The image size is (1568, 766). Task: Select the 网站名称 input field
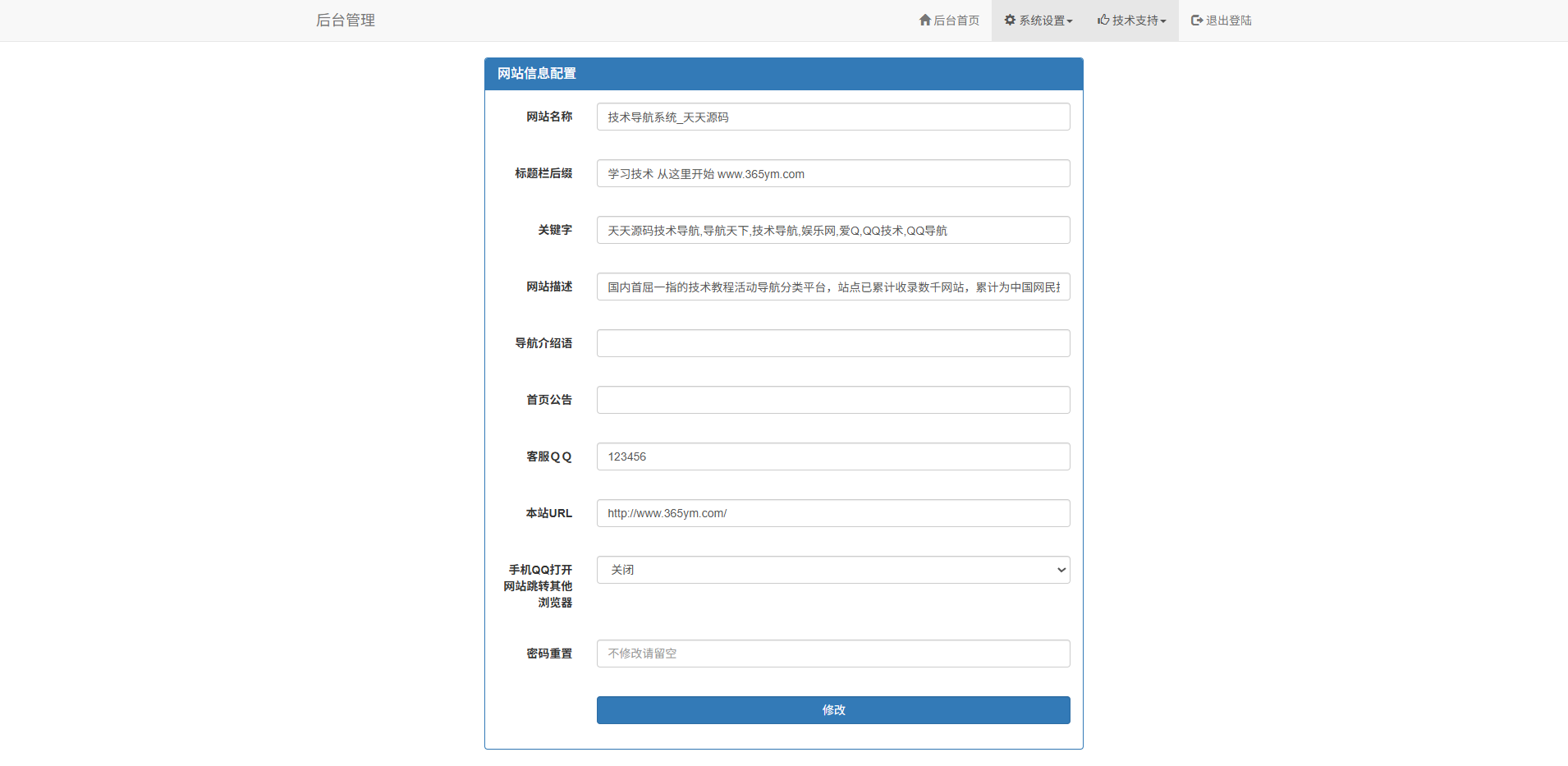coord(832,117)
